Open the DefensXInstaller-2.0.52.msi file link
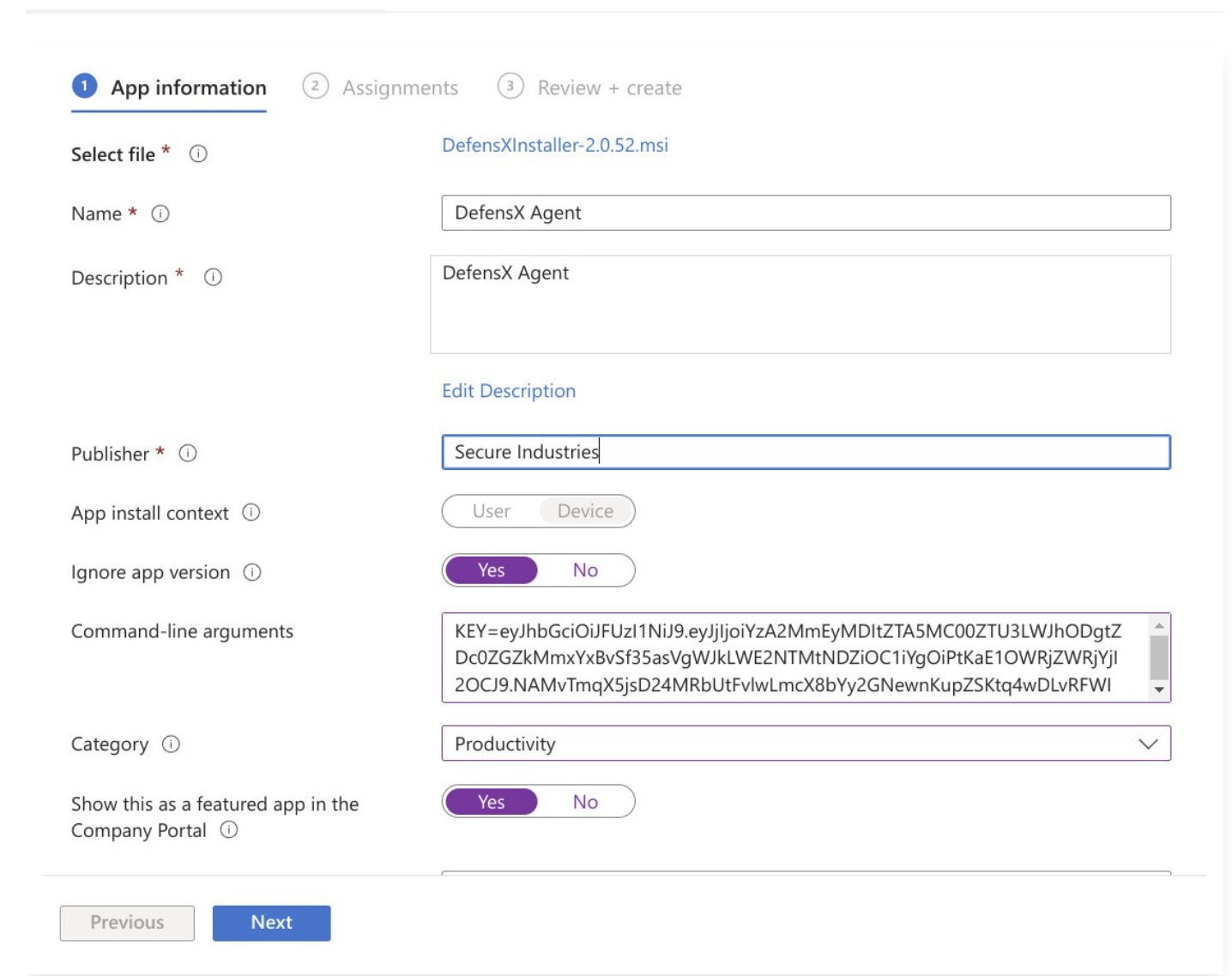The image size is (1232, 976). 555,145
